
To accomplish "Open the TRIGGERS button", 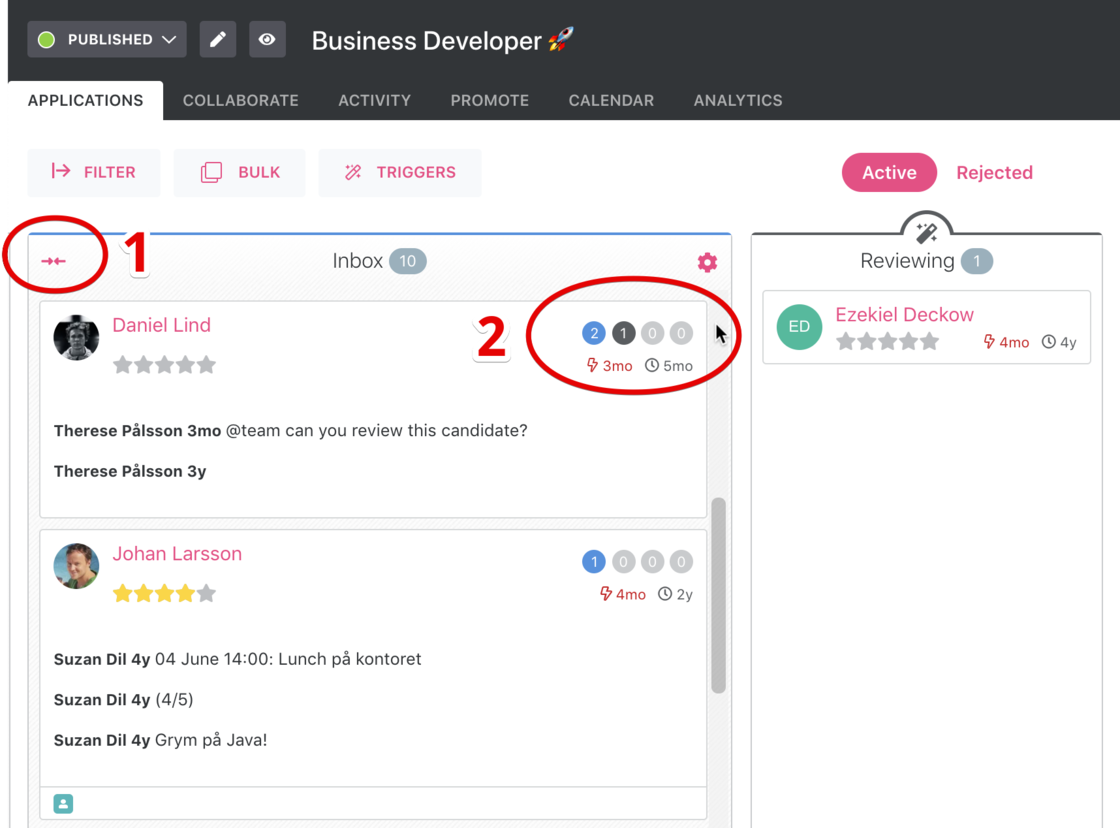I will point(400,172).
